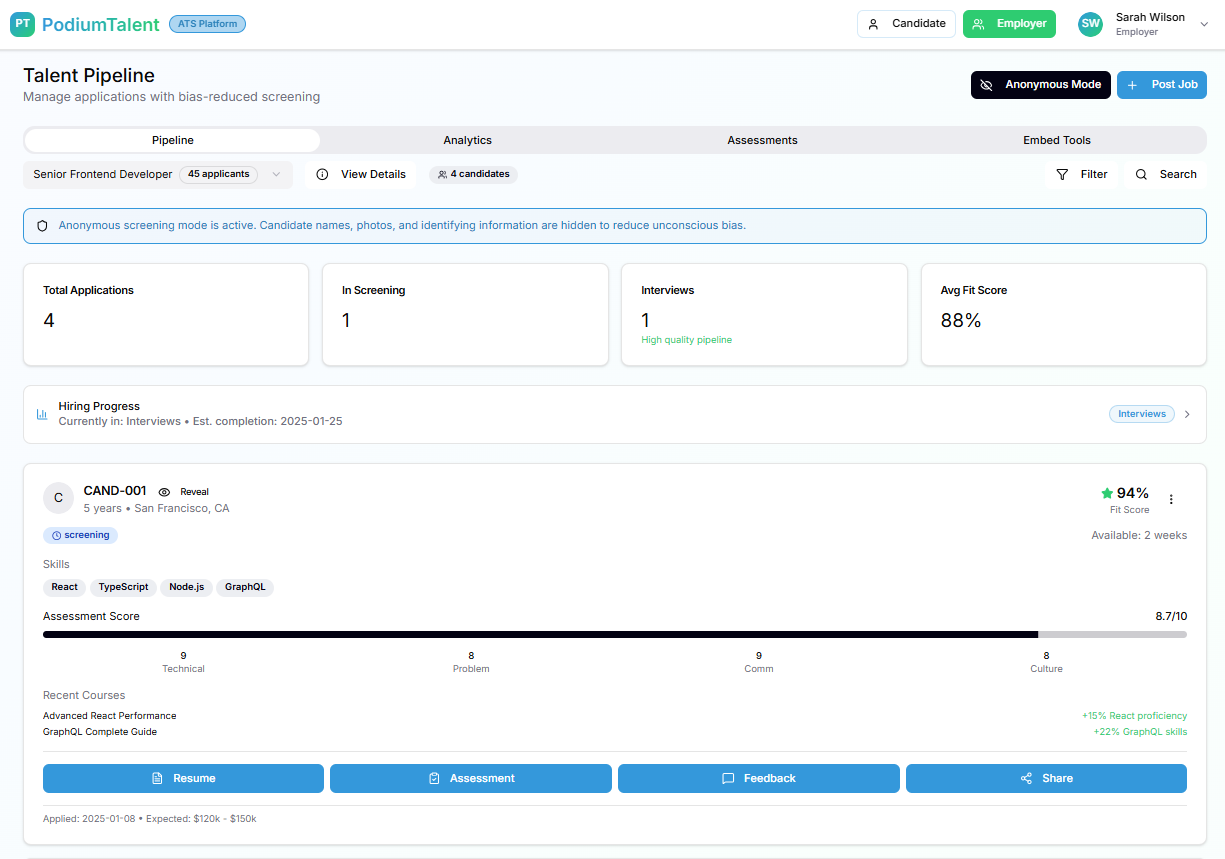Click the shield icon in the anonymous banner
Image resolution: width=1225 pixels, height=859 pixels.
[x=42, y=226]
